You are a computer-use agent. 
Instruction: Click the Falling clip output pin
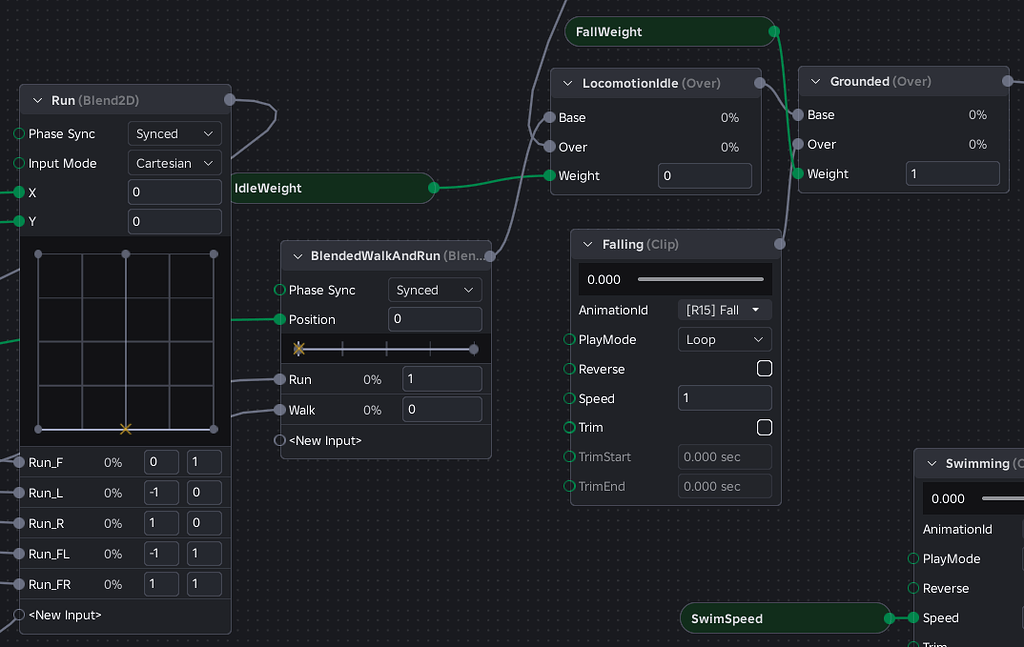pos(780,244)
